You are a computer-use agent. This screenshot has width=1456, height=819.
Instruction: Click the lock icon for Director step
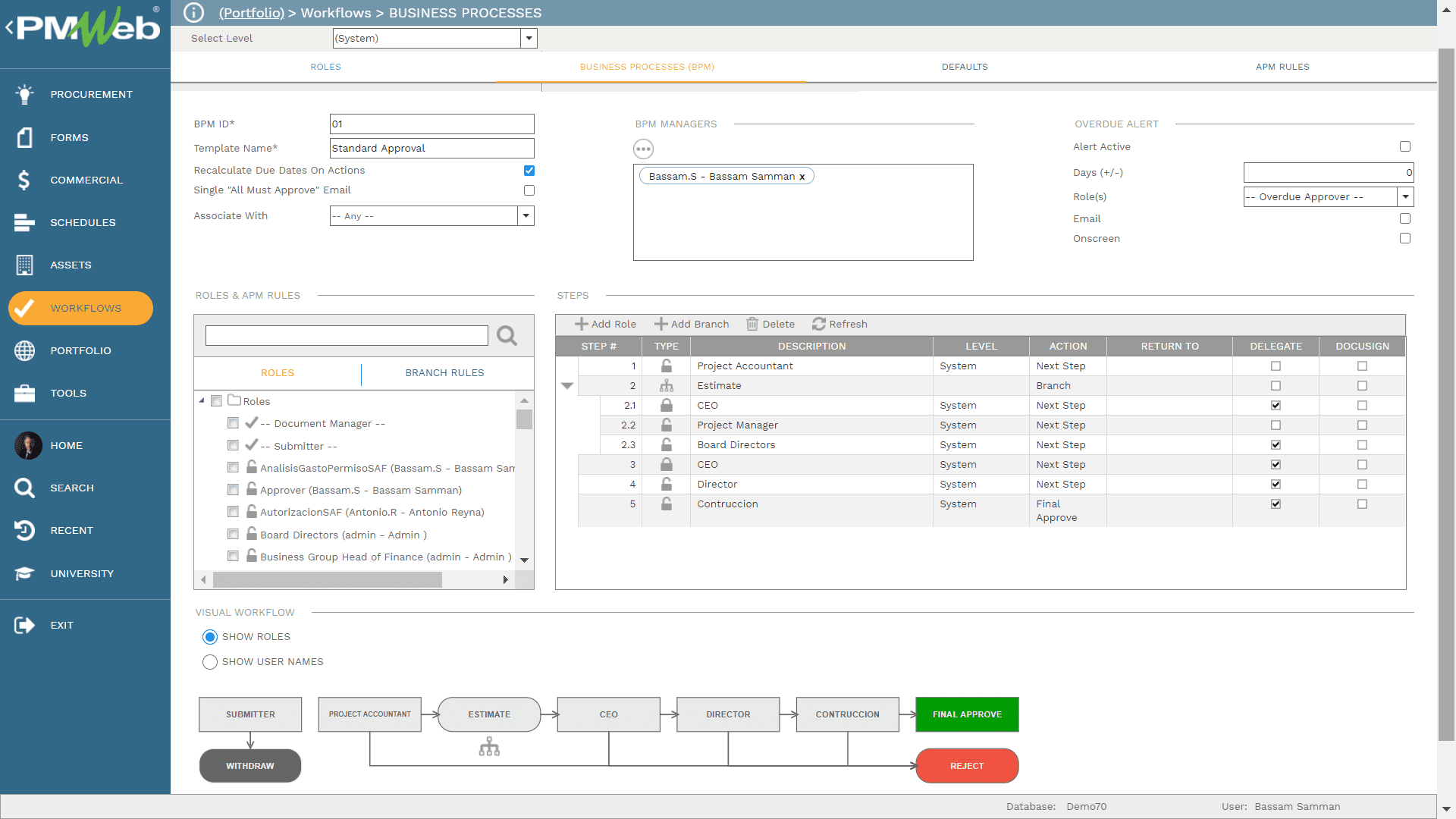point(667,484)
